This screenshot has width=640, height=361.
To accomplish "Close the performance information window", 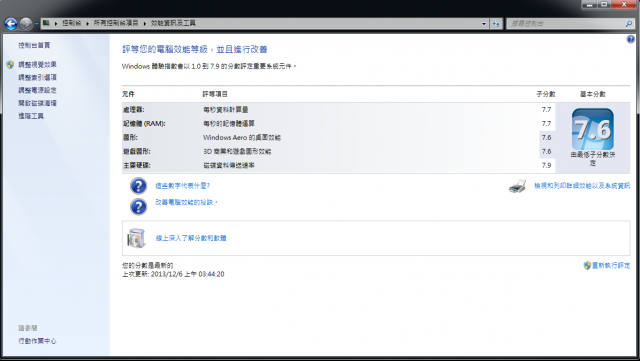I will [x=624, y=4].
